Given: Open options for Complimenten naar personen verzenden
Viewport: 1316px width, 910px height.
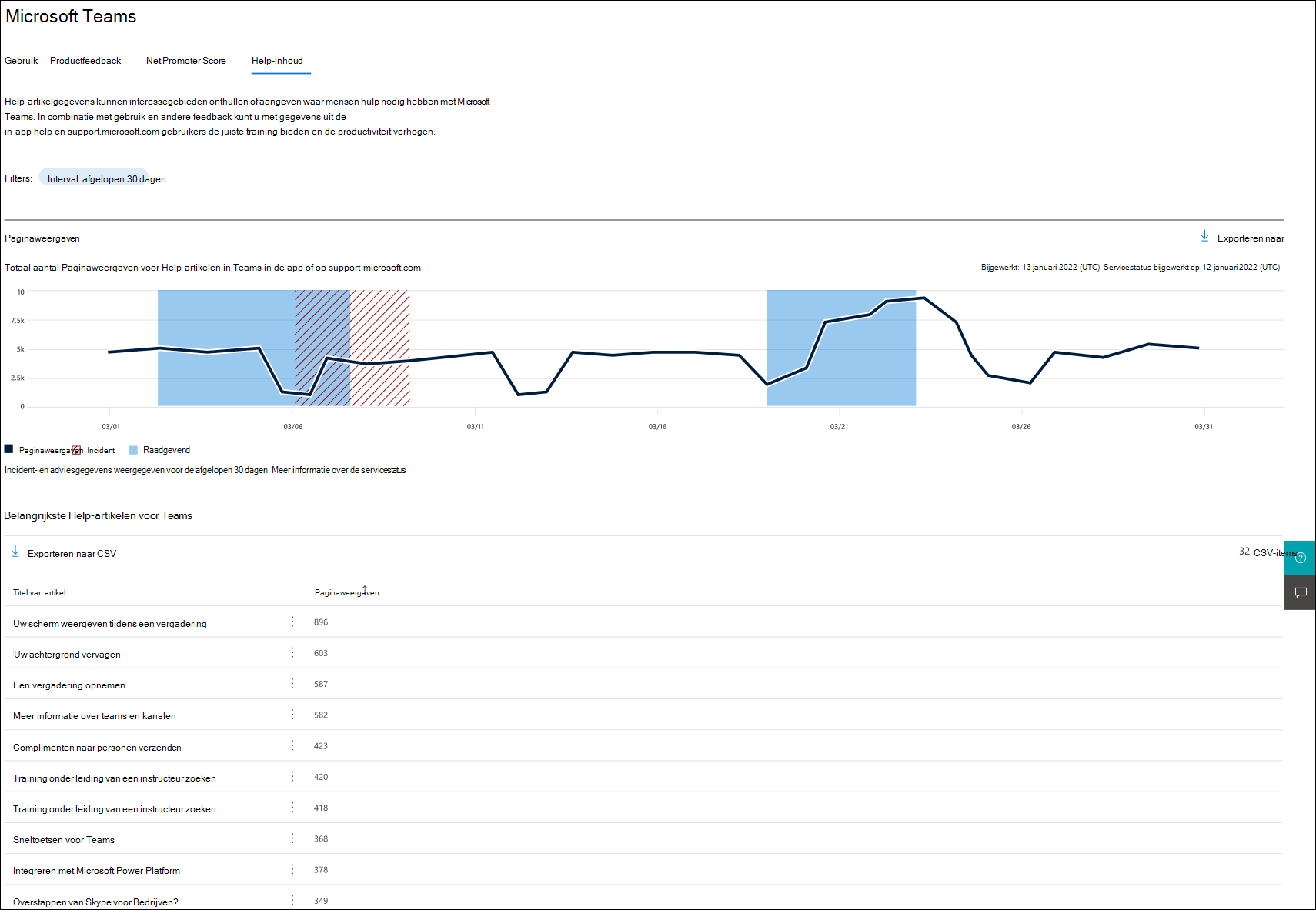Looking at the screenshot, I should [x=292, y=745].
